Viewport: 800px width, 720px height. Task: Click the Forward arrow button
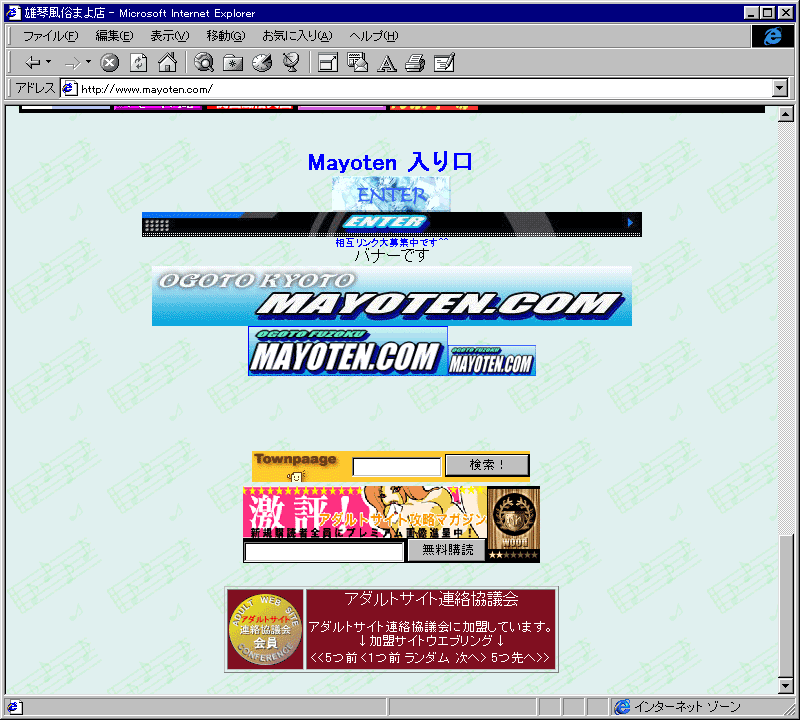[x=72, y=63]
